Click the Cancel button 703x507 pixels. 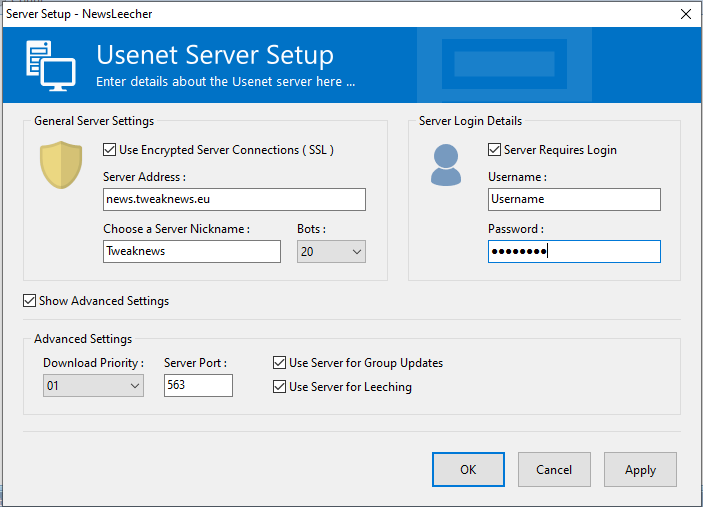[554, 469]
